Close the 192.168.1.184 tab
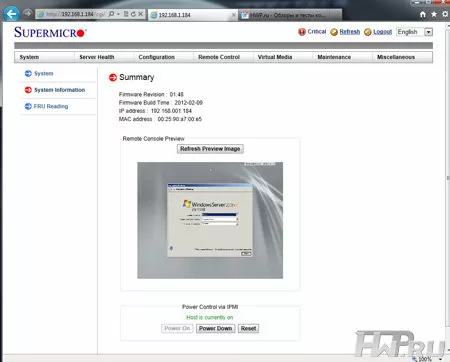The width and height of the screenshot is (450, 362). [234, 15]
